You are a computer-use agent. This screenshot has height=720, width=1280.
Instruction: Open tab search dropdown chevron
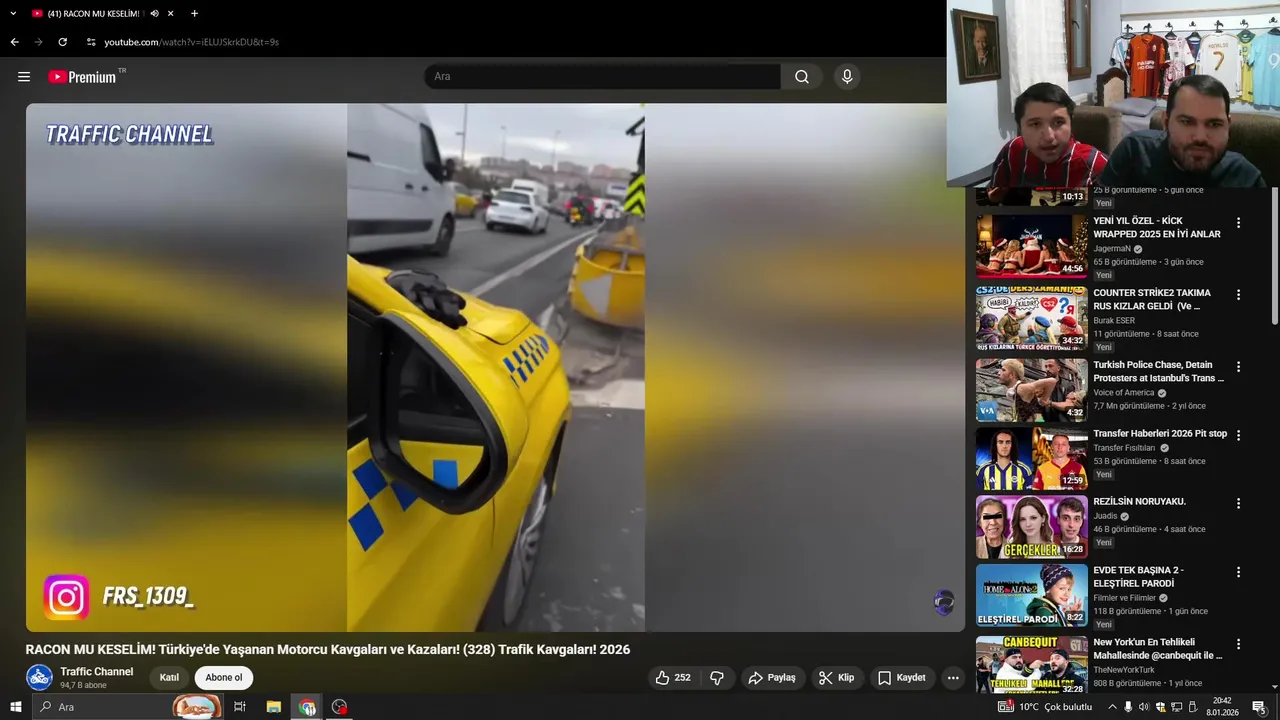13,13
